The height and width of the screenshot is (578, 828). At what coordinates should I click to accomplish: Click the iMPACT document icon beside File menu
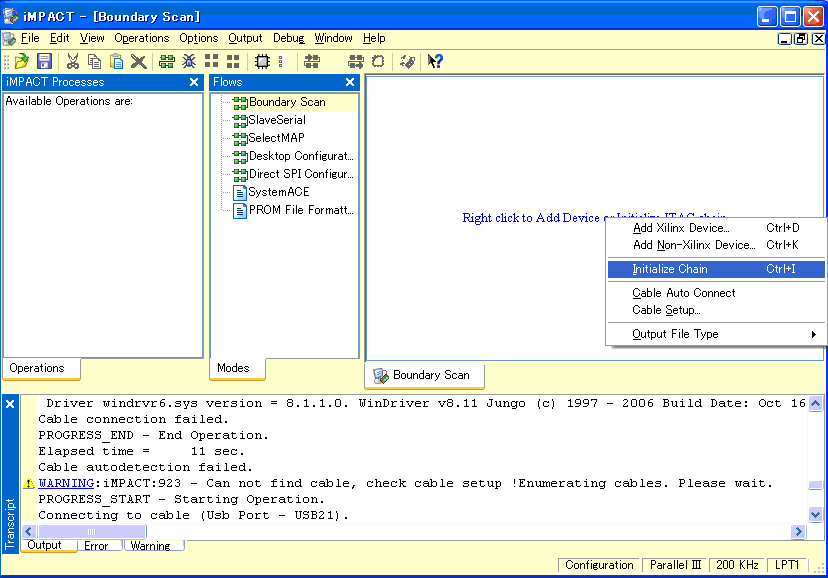(9, 39)
